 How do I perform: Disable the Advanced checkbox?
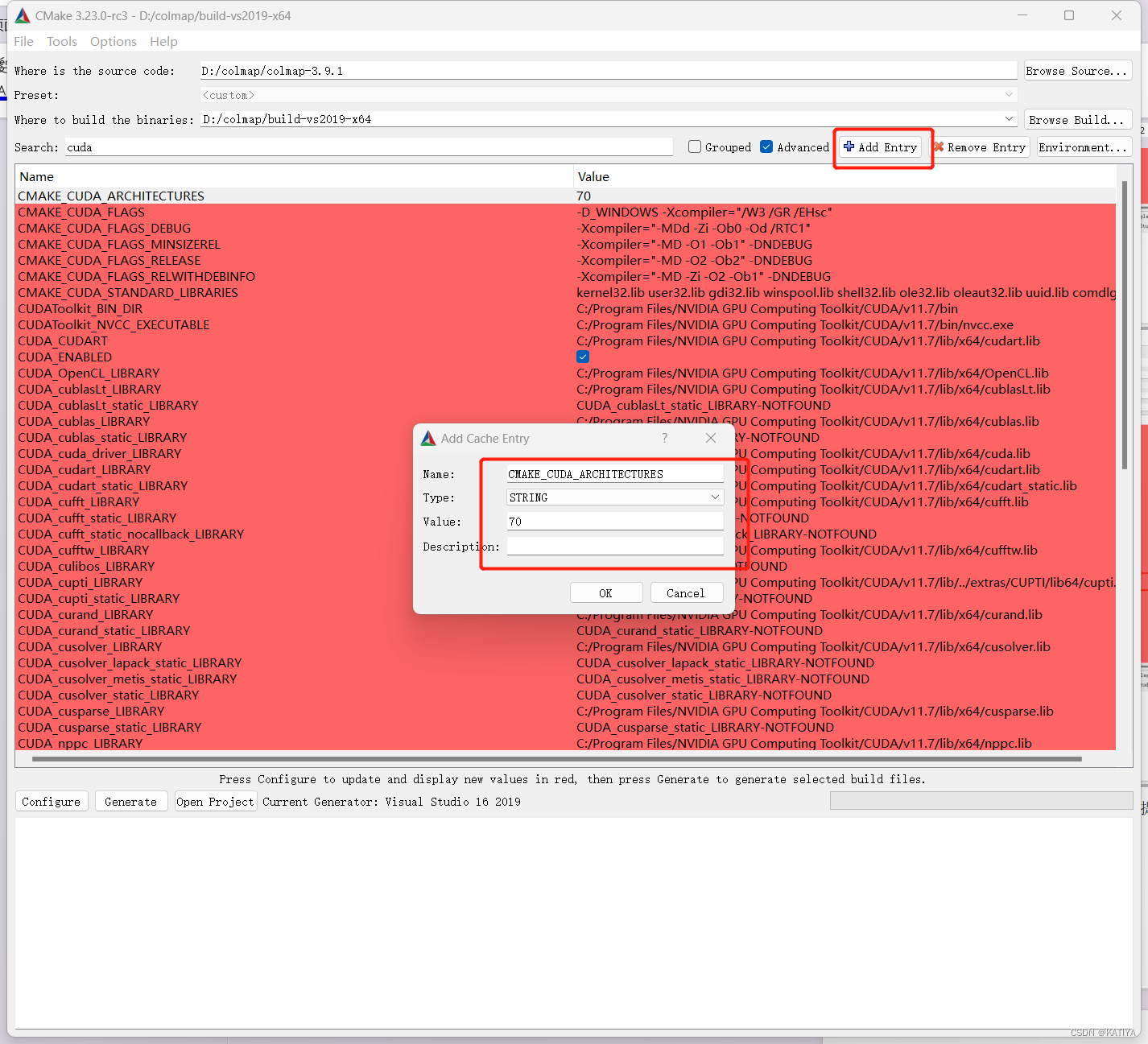tap(766, 146)
